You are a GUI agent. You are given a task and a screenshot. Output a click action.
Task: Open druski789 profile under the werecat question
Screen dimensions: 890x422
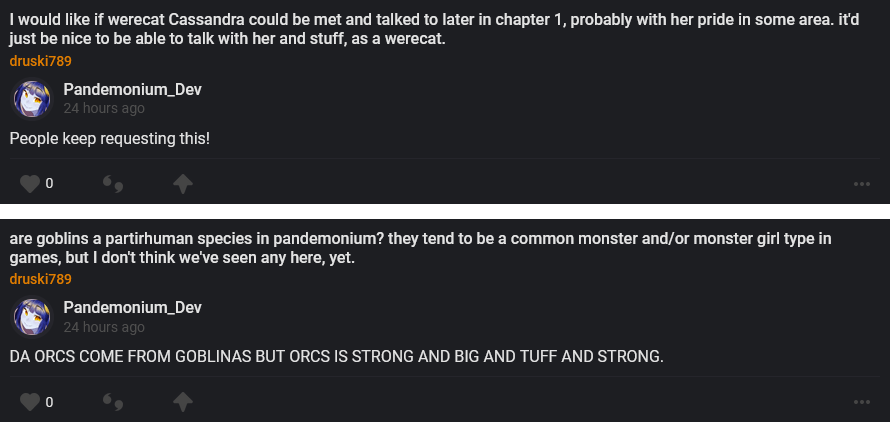pyautogui.click(x=41, y=60)
